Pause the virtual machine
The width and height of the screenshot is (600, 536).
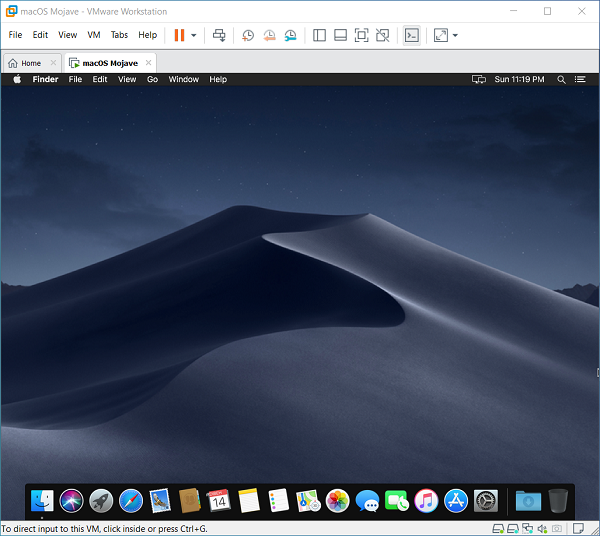click(x=179, y=35)
